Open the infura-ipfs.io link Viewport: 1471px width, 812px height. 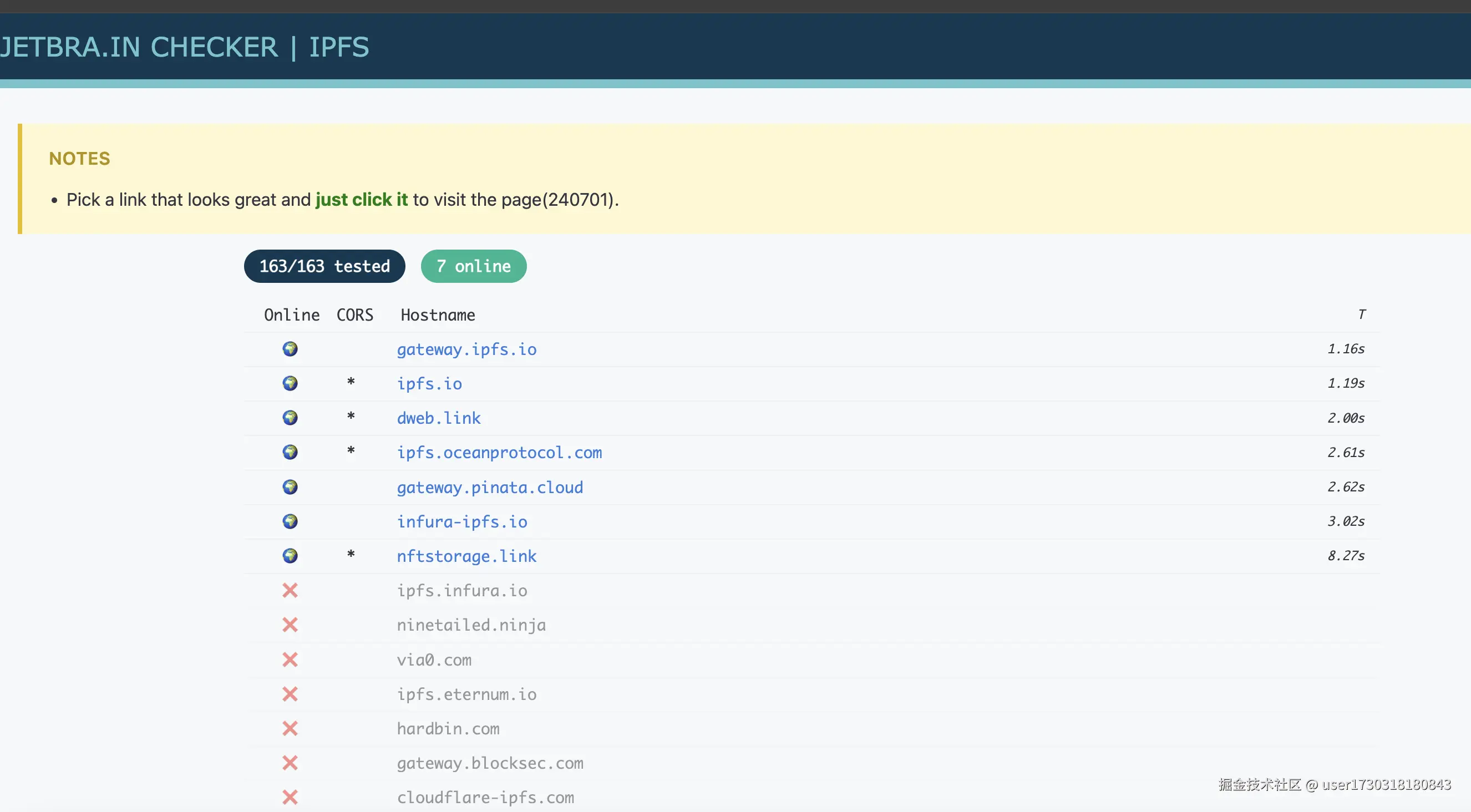pyautogui.click(x=462, y=522)
